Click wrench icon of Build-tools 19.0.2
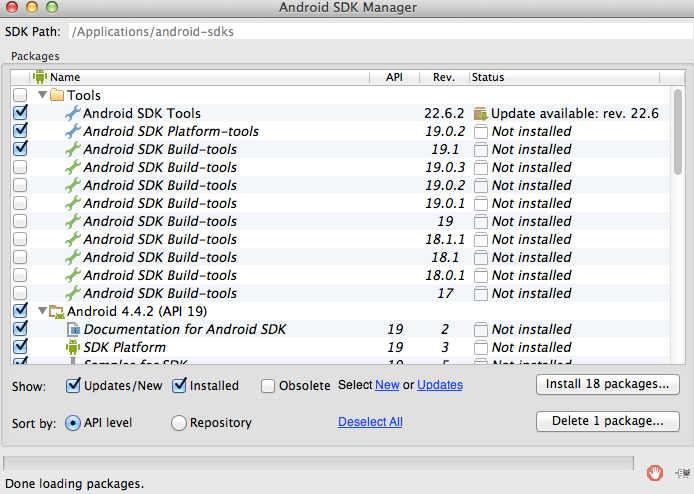The height and width of the screenshot is (494, 694). tap(73, 185)
